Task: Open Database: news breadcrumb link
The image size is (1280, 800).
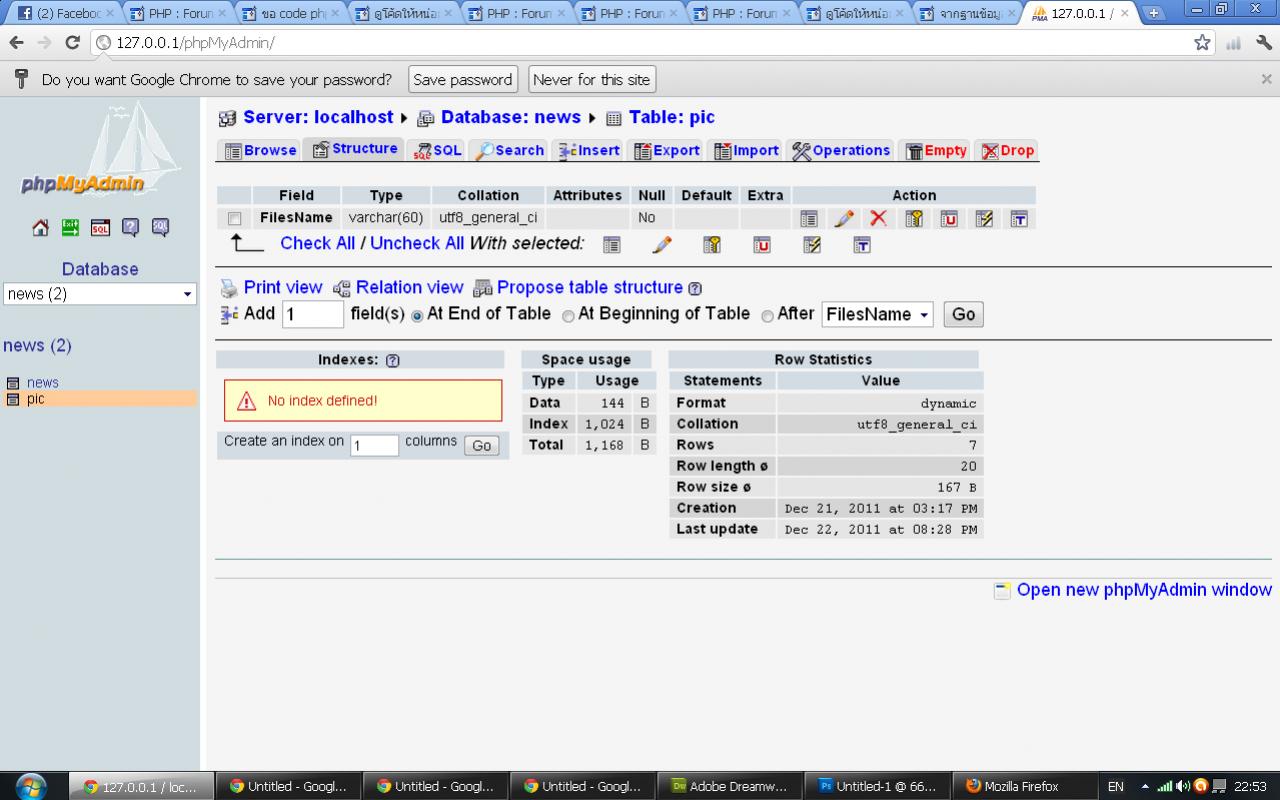Action: (511, 117)
